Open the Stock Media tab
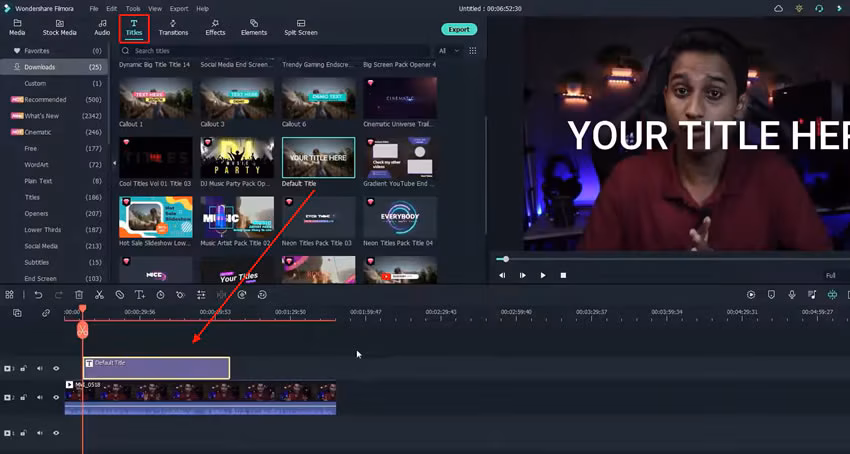Screen dimensions: 850x454 coord(60,28)
